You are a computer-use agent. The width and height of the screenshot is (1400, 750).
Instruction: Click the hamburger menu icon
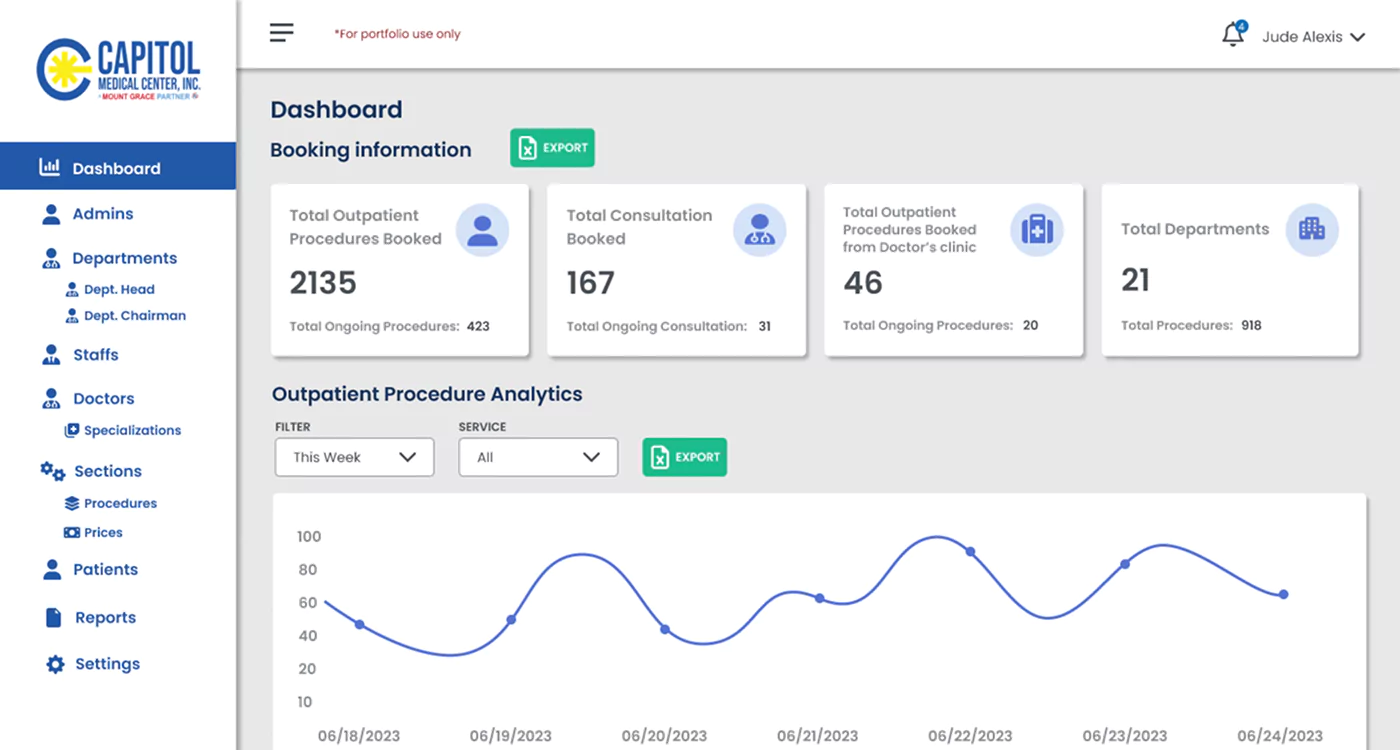281,32
